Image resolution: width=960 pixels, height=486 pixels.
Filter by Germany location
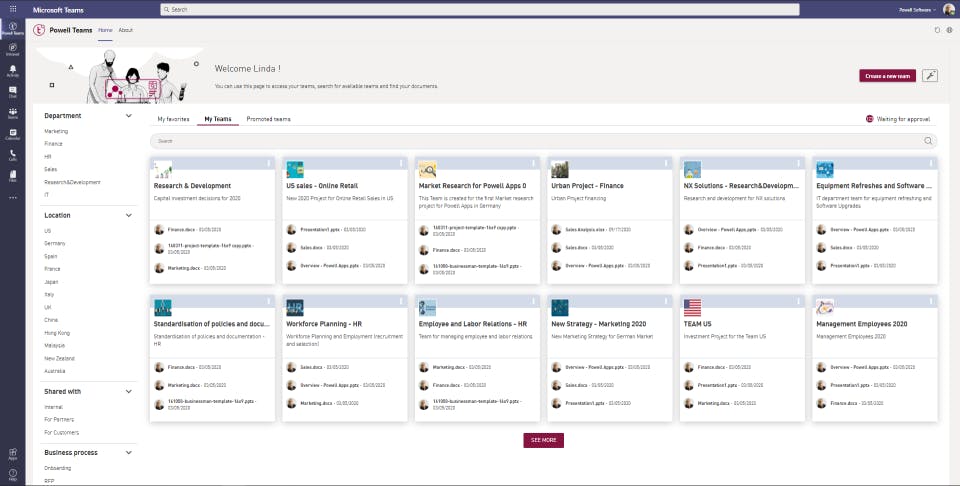coord(54,244)
